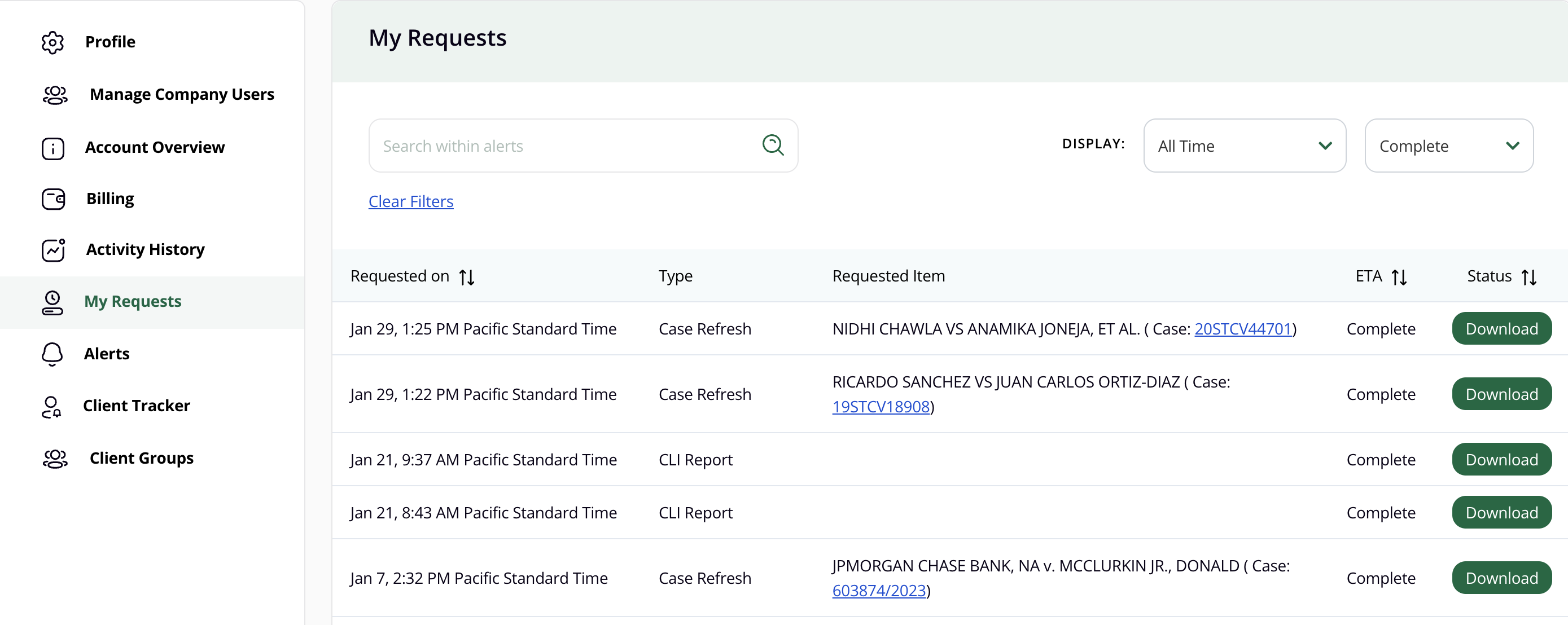
Task: Open the Complete status filter dropdown
Action: (1449, 146)
